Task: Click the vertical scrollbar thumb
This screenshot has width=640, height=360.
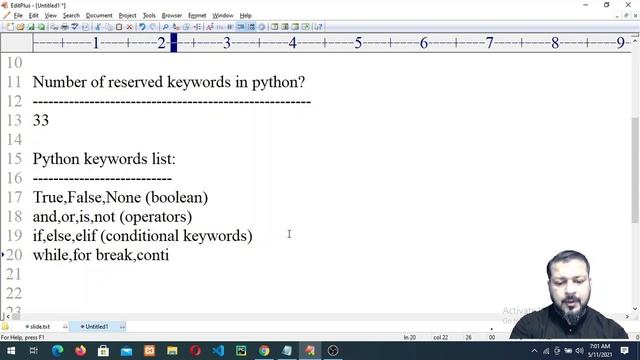Action: pos(635,170)
